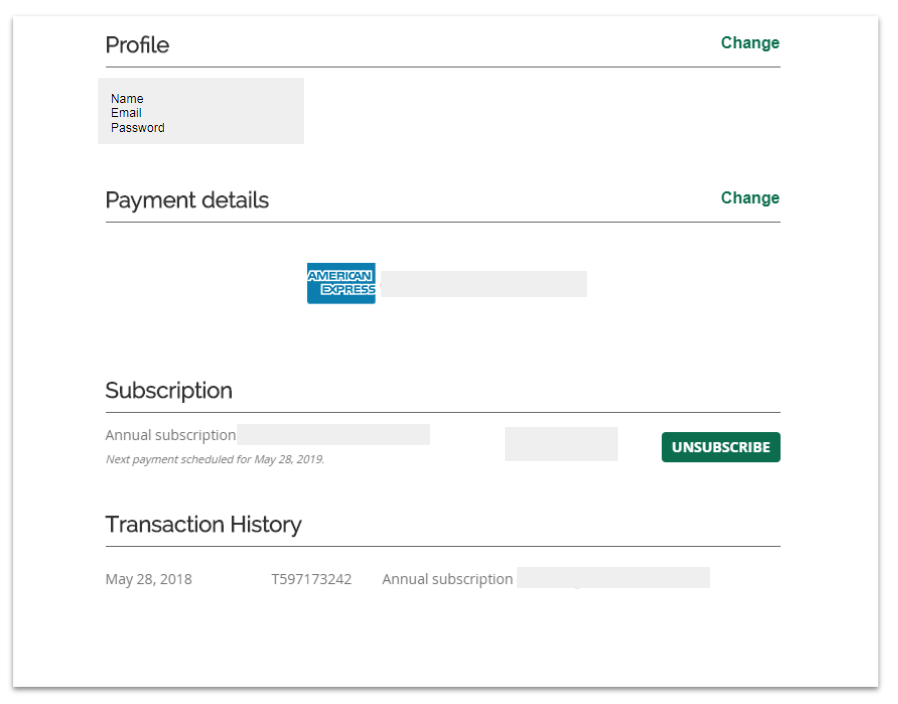Click the next payment scheduled note

pos(215,459)
